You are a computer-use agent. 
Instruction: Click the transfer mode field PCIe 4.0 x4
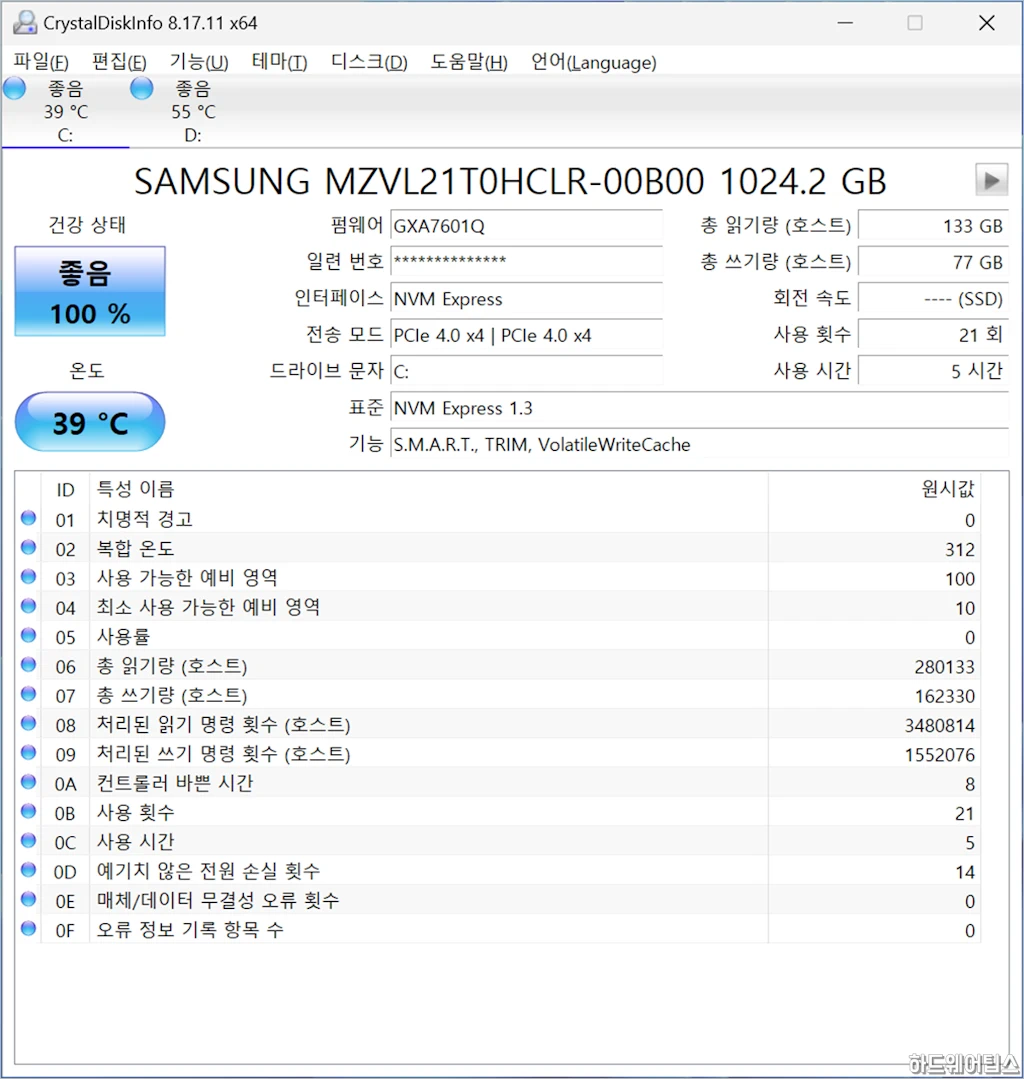tap(527, 335)
